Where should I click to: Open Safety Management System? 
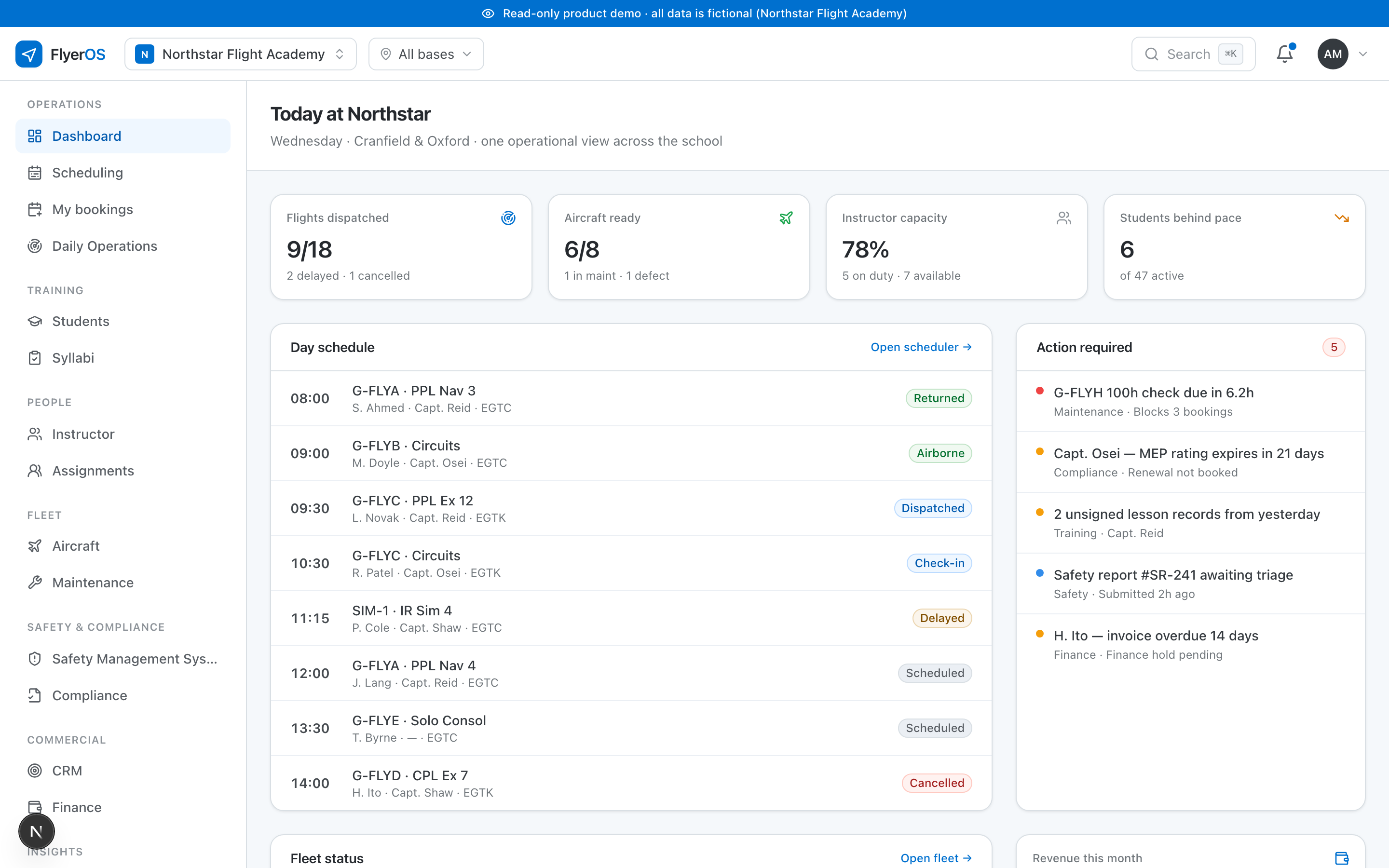pyautogui.click(x=123, y=659)
